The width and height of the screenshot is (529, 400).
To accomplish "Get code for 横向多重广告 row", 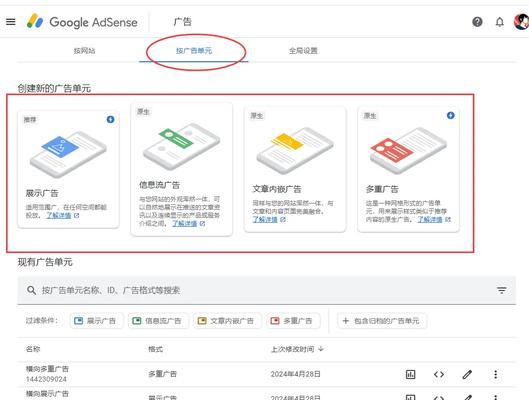I will click(x=439, y=374).
